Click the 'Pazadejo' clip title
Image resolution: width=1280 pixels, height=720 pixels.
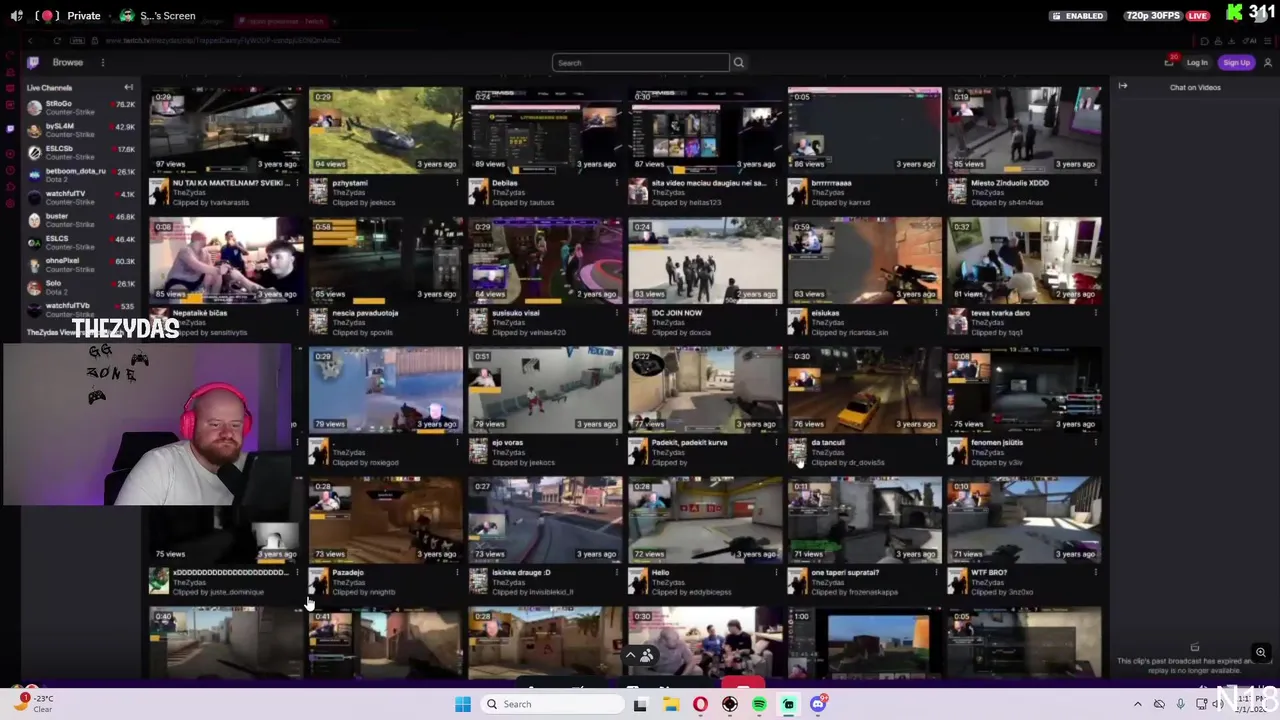coord(348,573)
